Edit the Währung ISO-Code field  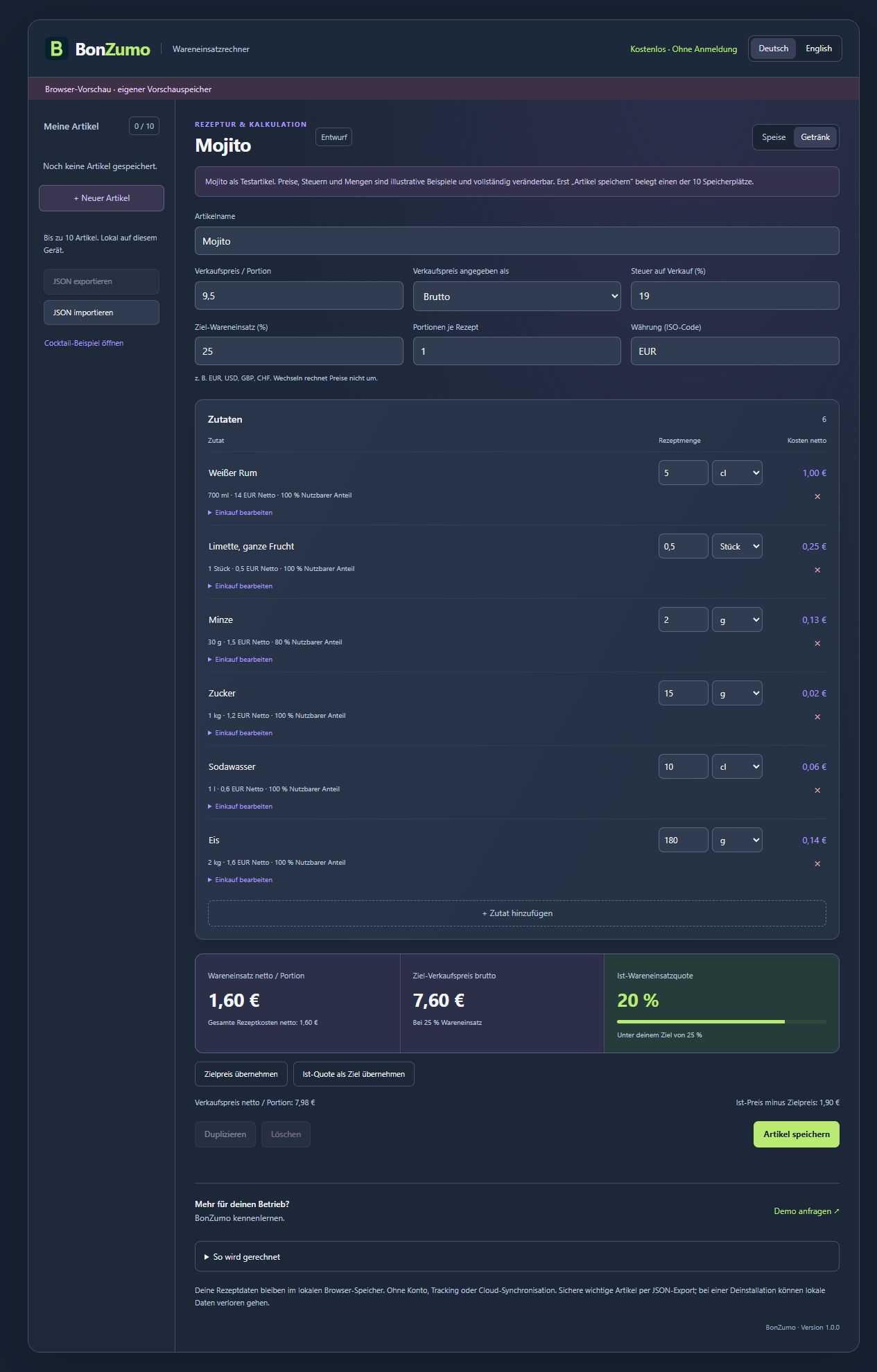point(735,351)
